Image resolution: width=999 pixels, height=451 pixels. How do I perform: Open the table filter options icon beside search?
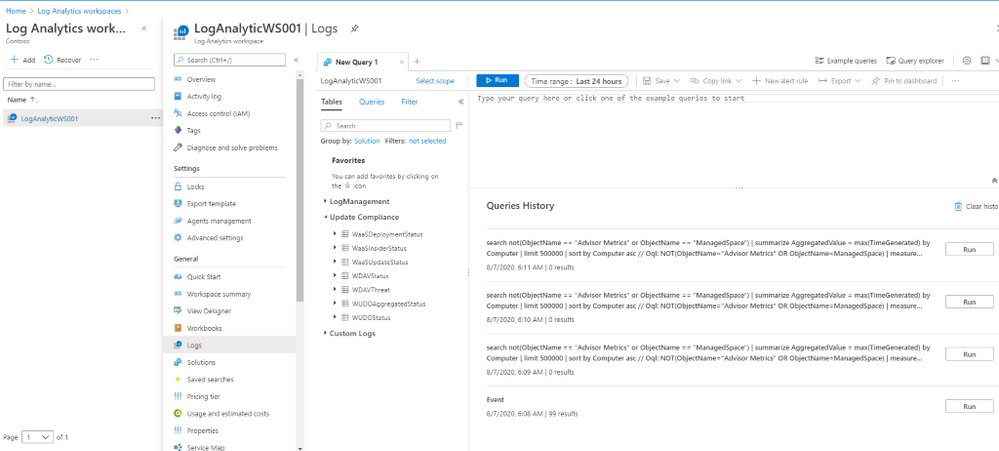(x=459, y=125)
